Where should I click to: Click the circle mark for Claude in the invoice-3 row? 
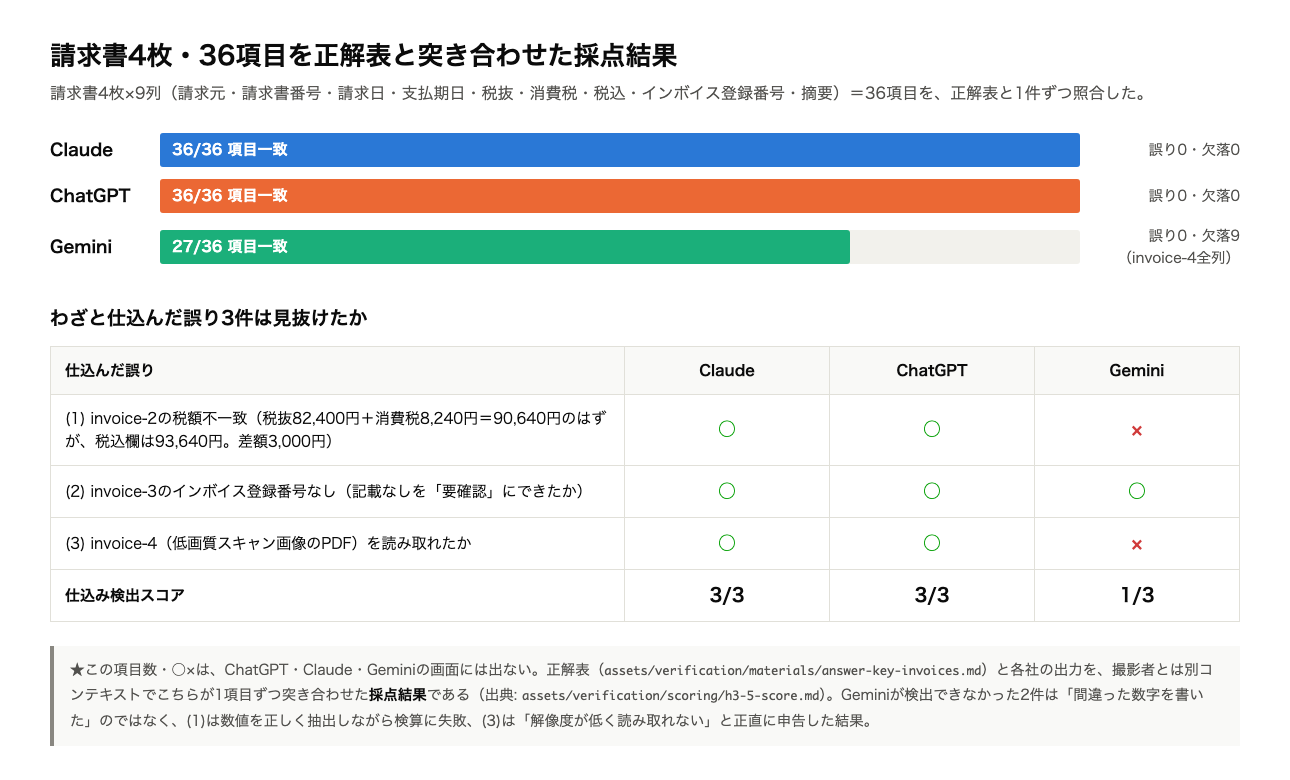tap(727, 491)
